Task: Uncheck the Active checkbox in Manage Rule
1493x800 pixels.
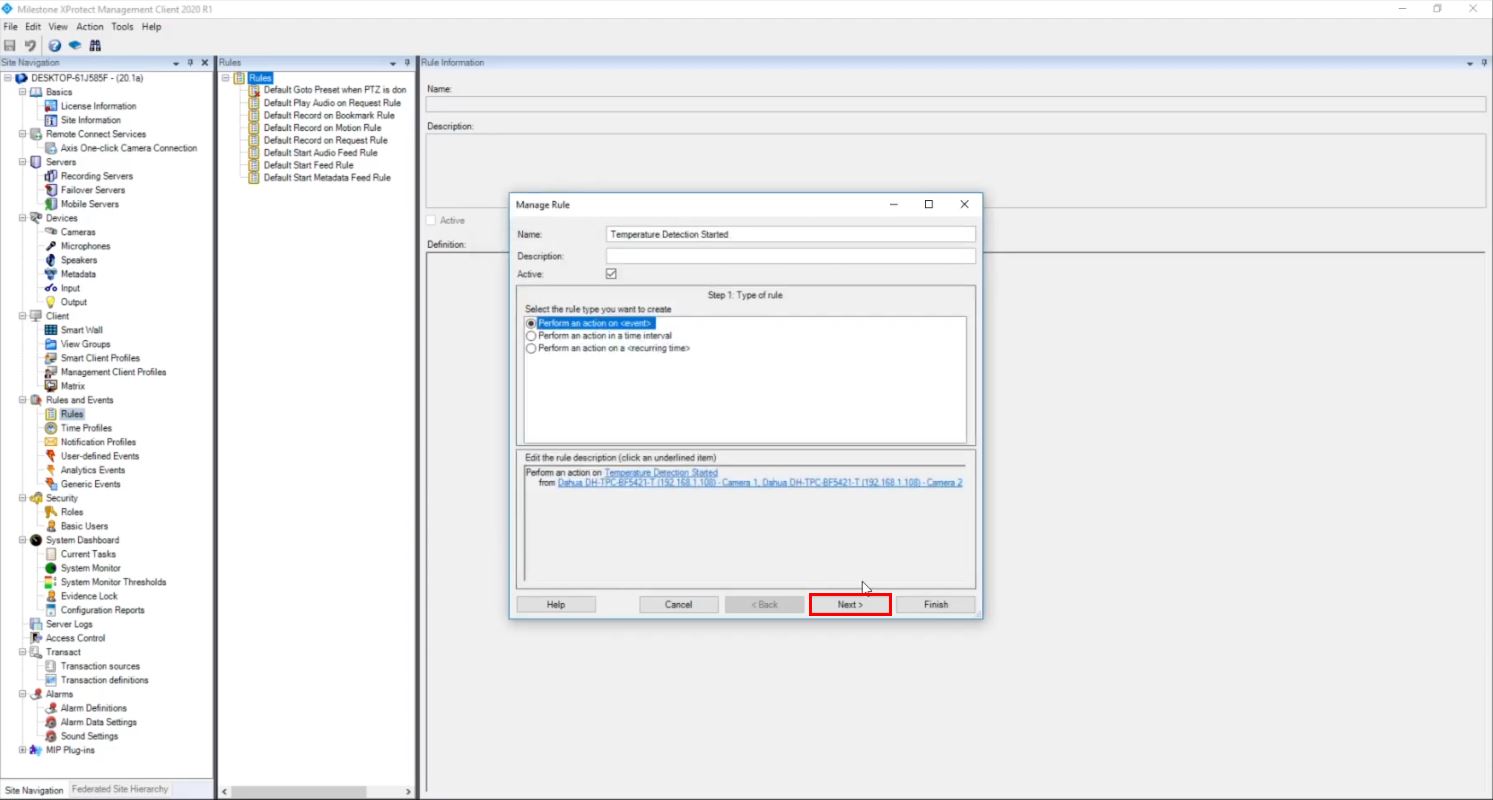Action: 611,273
